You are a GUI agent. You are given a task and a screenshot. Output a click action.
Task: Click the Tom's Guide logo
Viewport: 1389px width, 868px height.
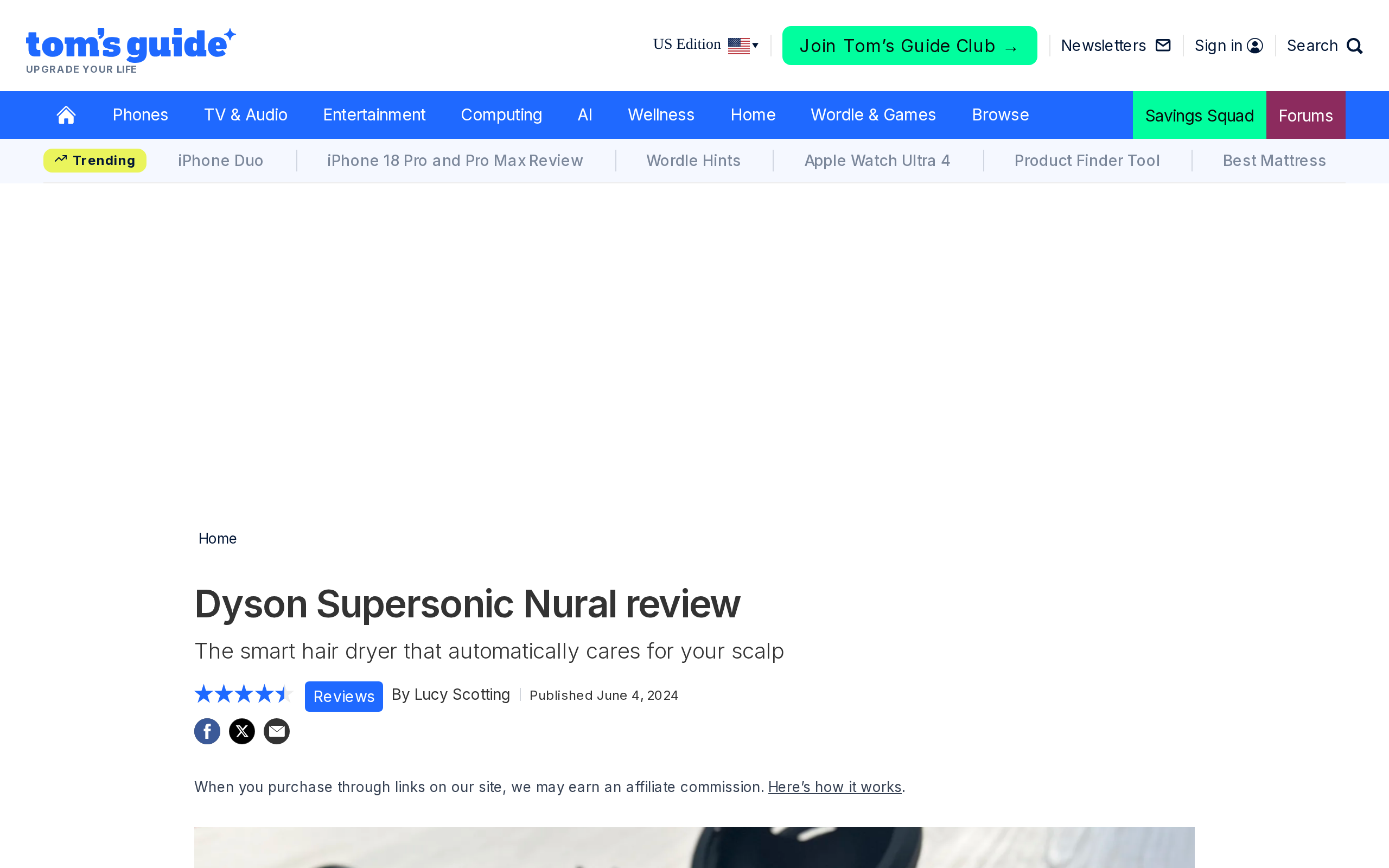(131, 50)
